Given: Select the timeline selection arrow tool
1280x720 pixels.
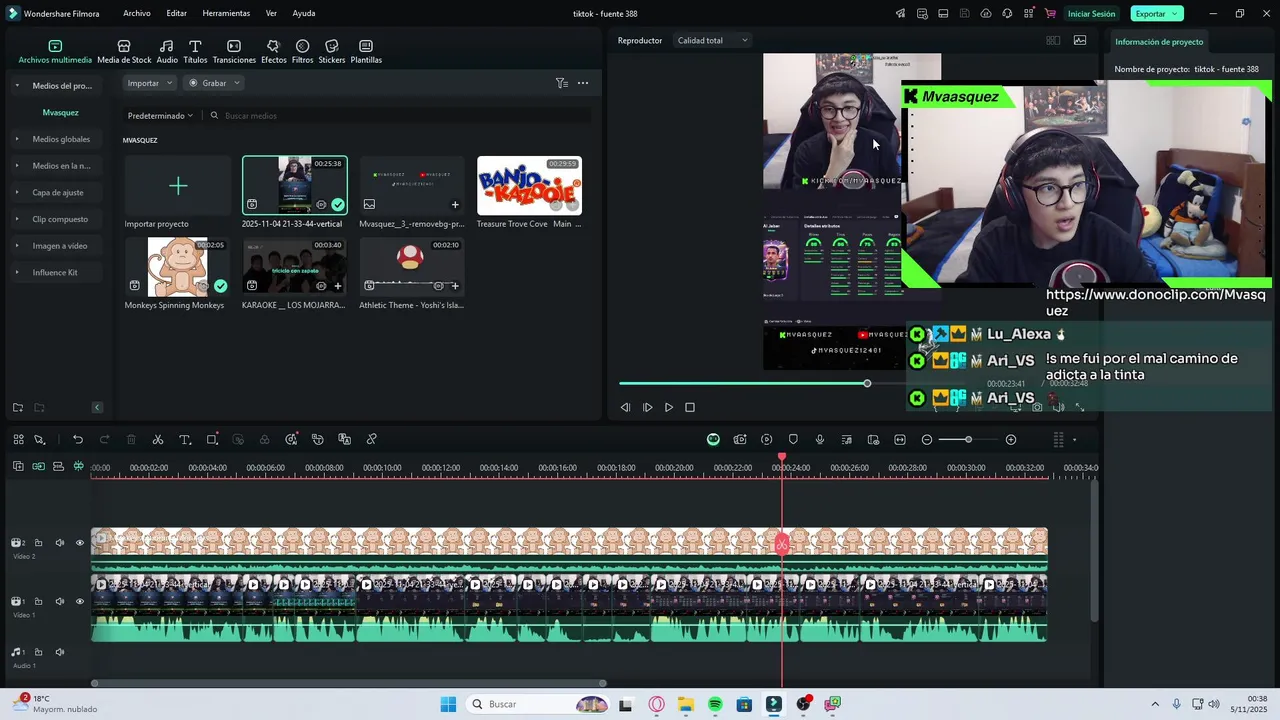Looking at the screenshot, I should coord(40,439).
